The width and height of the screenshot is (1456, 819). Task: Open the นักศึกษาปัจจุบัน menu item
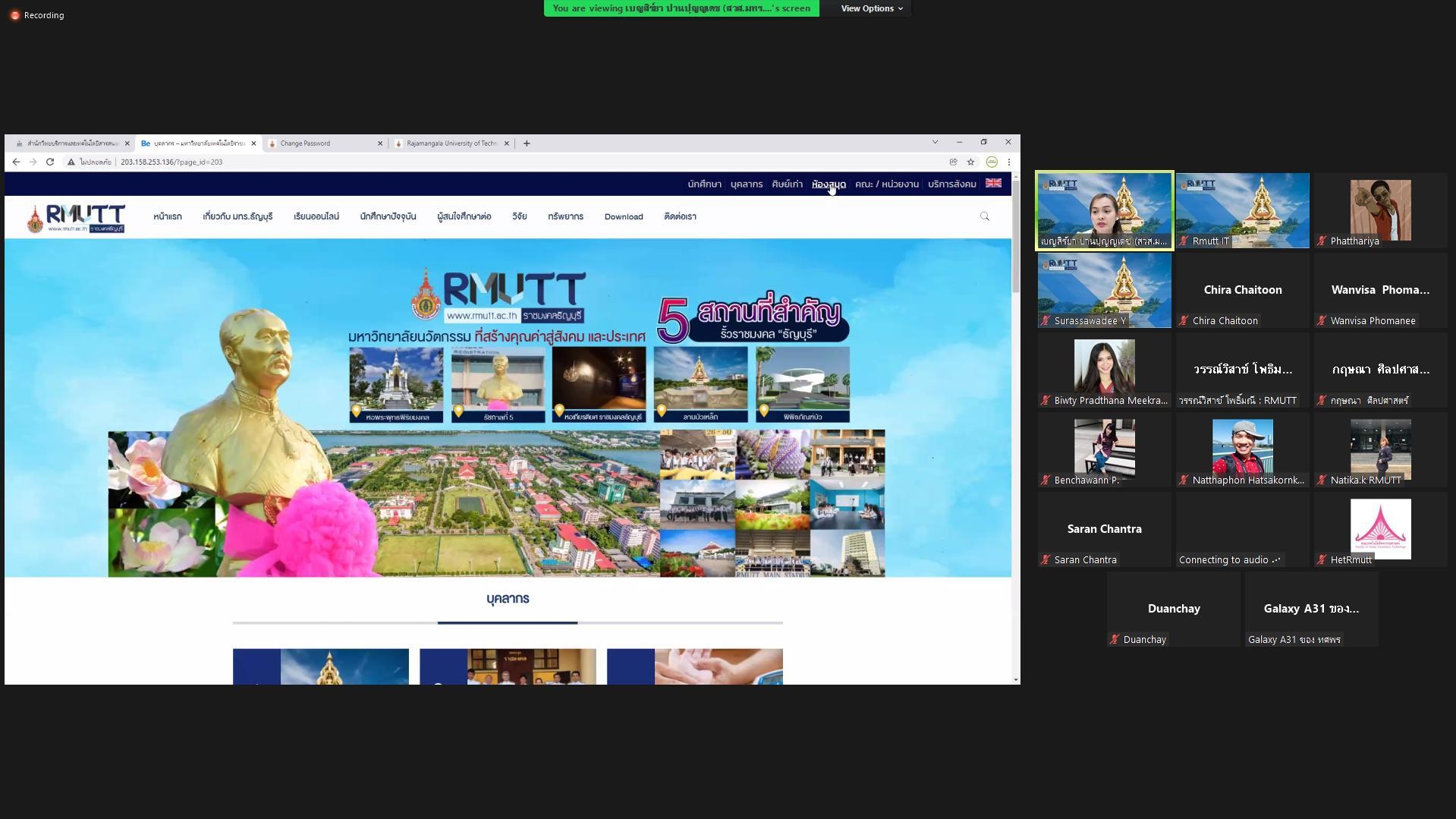pyautogui.click(x=388, y=217)
